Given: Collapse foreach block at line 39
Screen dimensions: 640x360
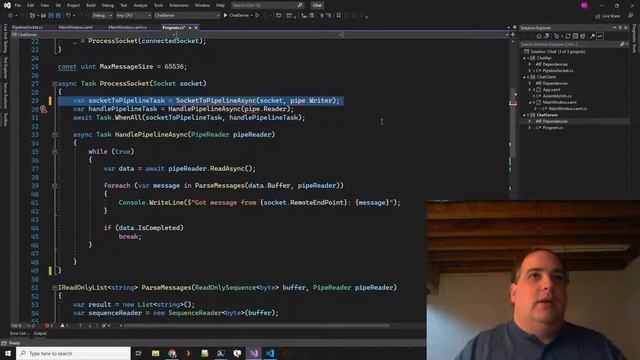Looking at the screenshot, I should (x=54, y=185).
